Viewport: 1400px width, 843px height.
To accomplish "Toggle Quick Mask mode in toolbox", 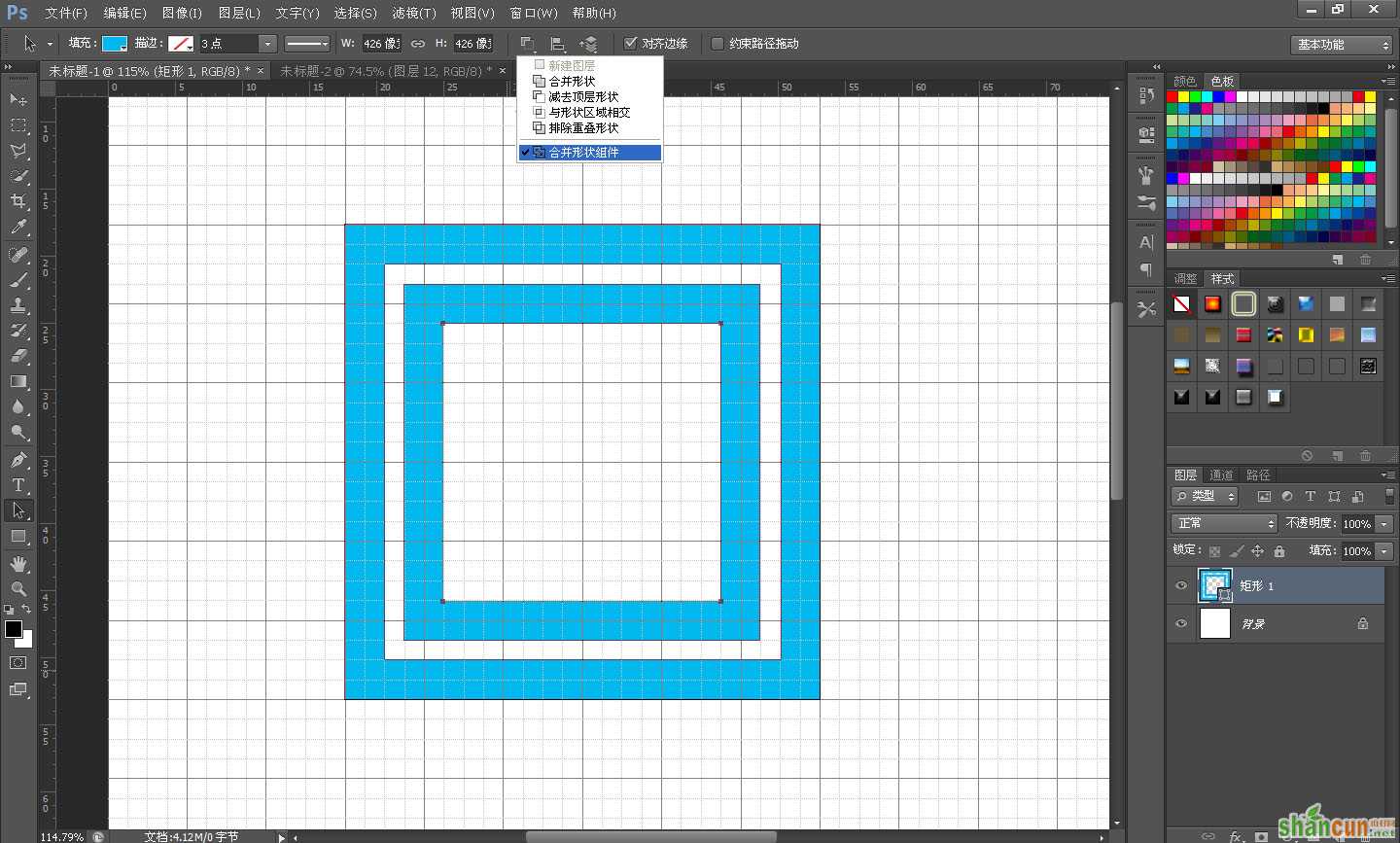I will tap(18, 663).
